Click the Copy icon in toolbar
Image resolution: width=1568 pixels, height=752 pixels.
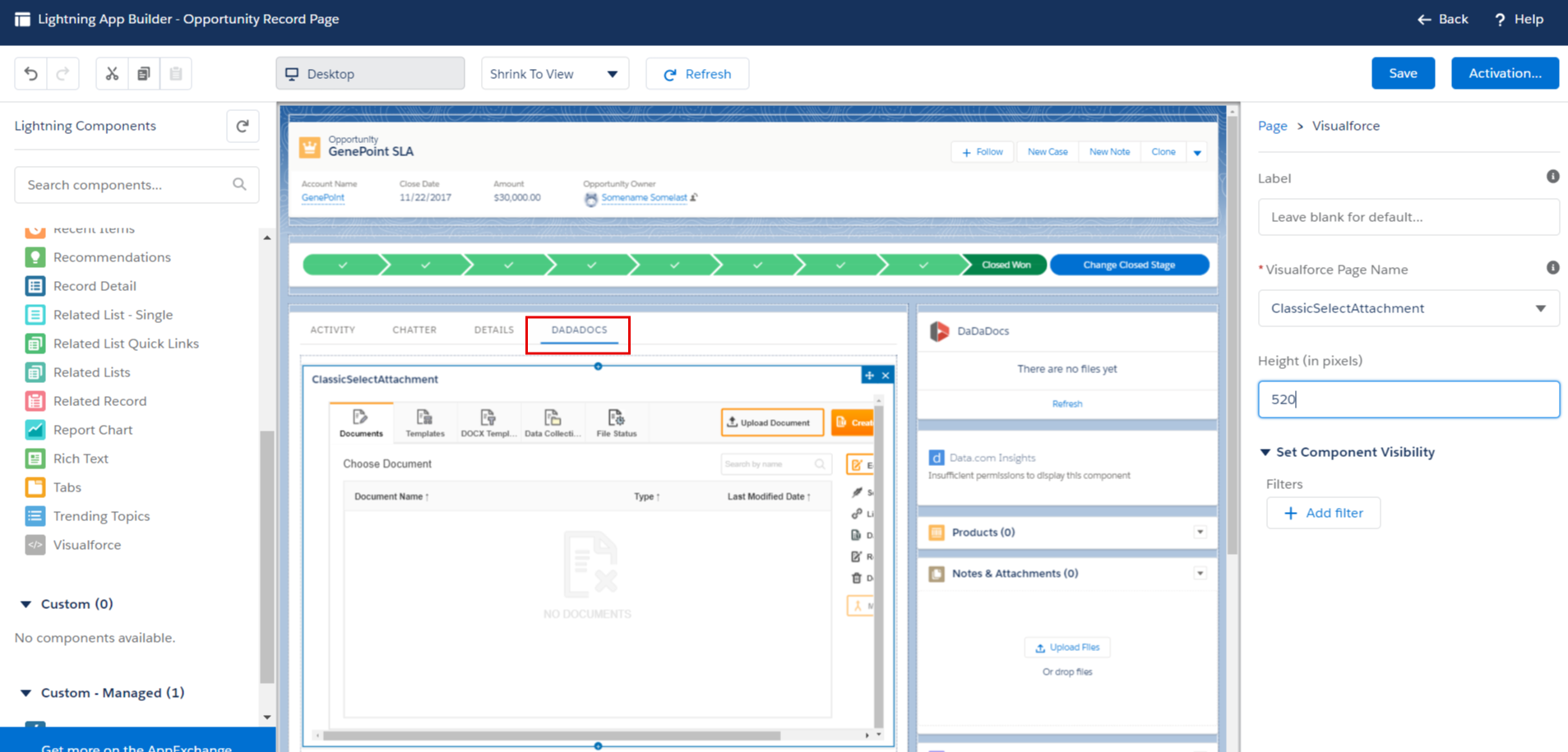click(144, 74)
